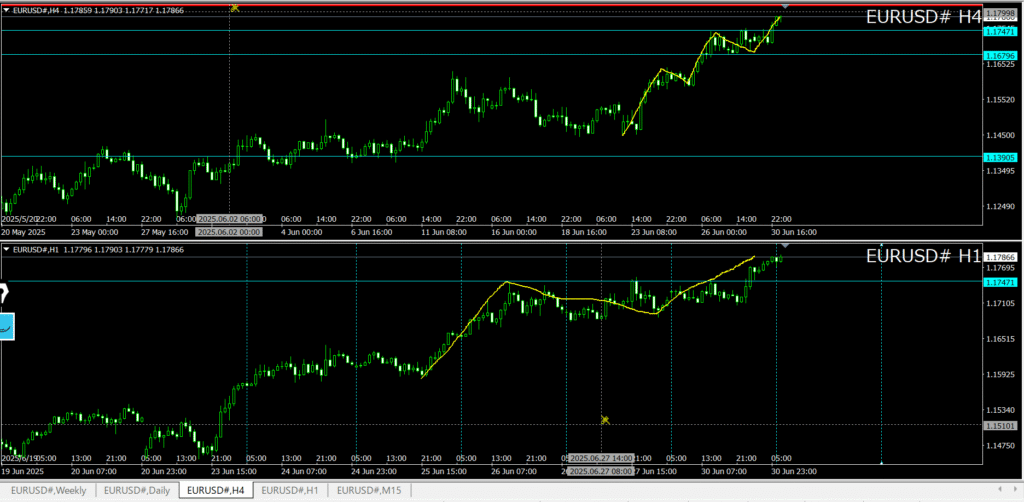Click the large EURUSD# H1 chart label
Image resolution: width=1024 pixels, height=502 pixels.
click(x=923, y=257)
